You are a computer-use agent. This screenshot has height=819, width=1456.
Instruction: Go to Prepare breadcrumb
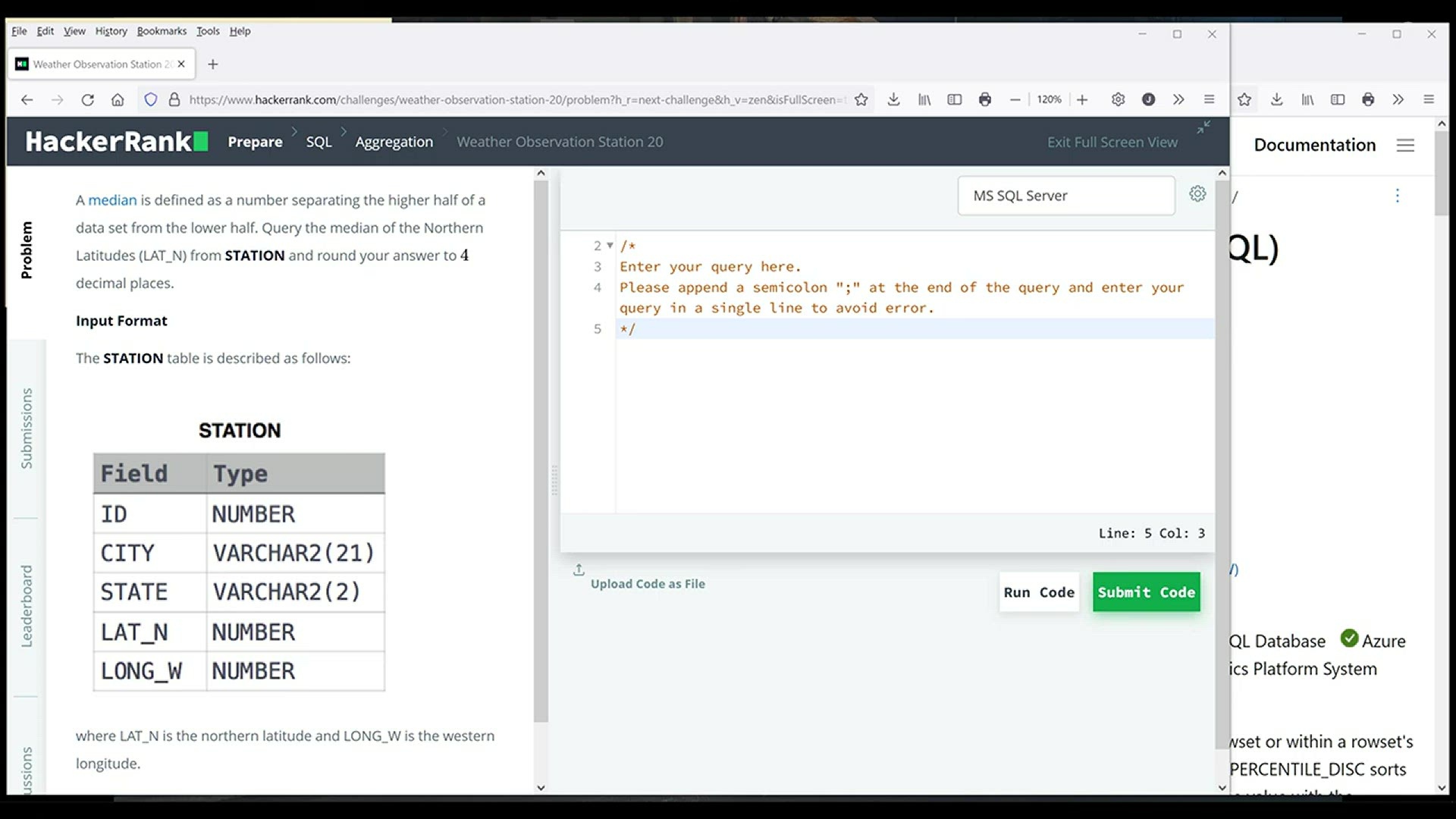pos(255,142)
